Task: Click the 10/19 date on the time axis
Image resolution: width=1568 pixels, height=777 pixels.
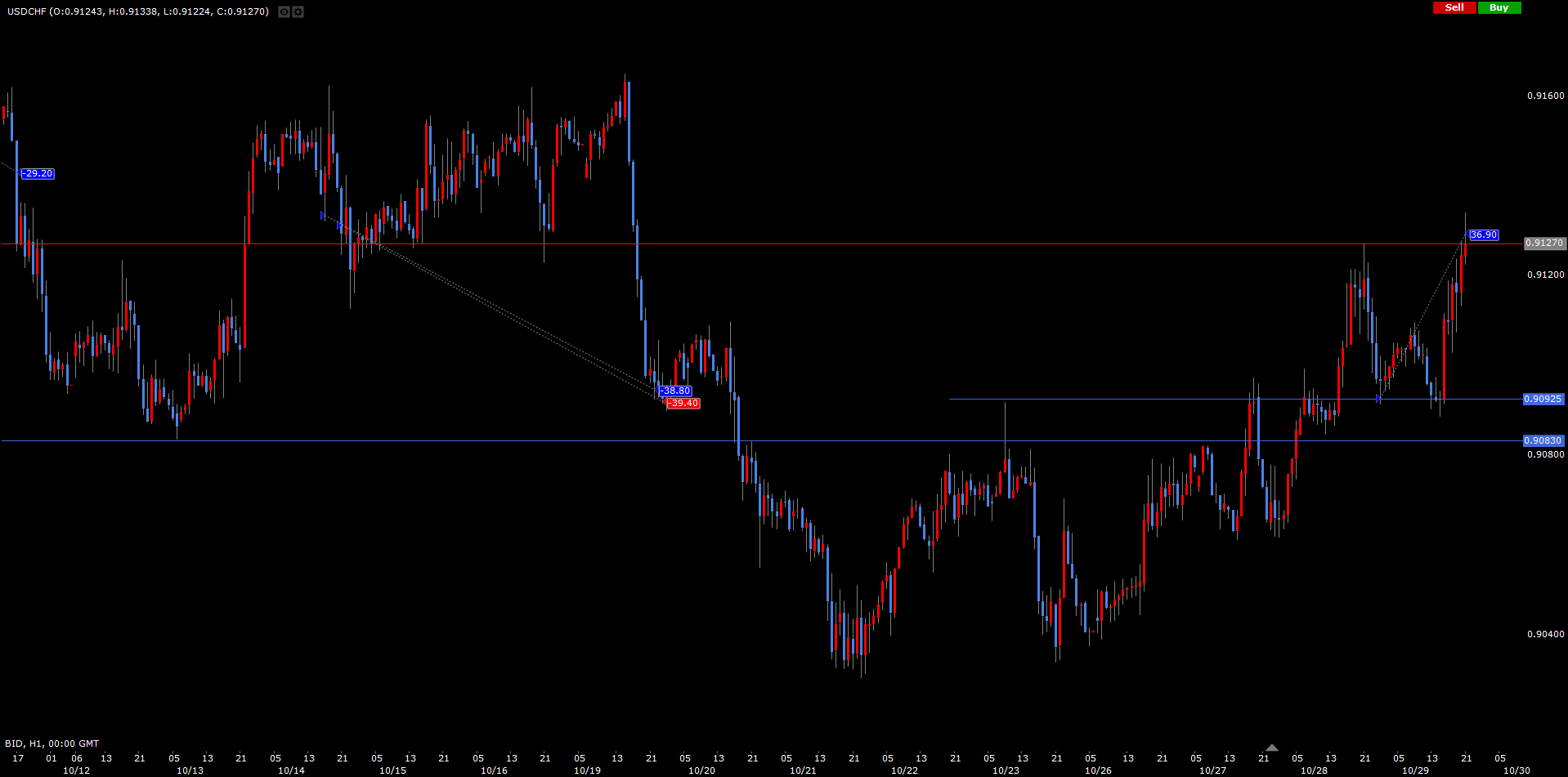Action: coord(587,770)
